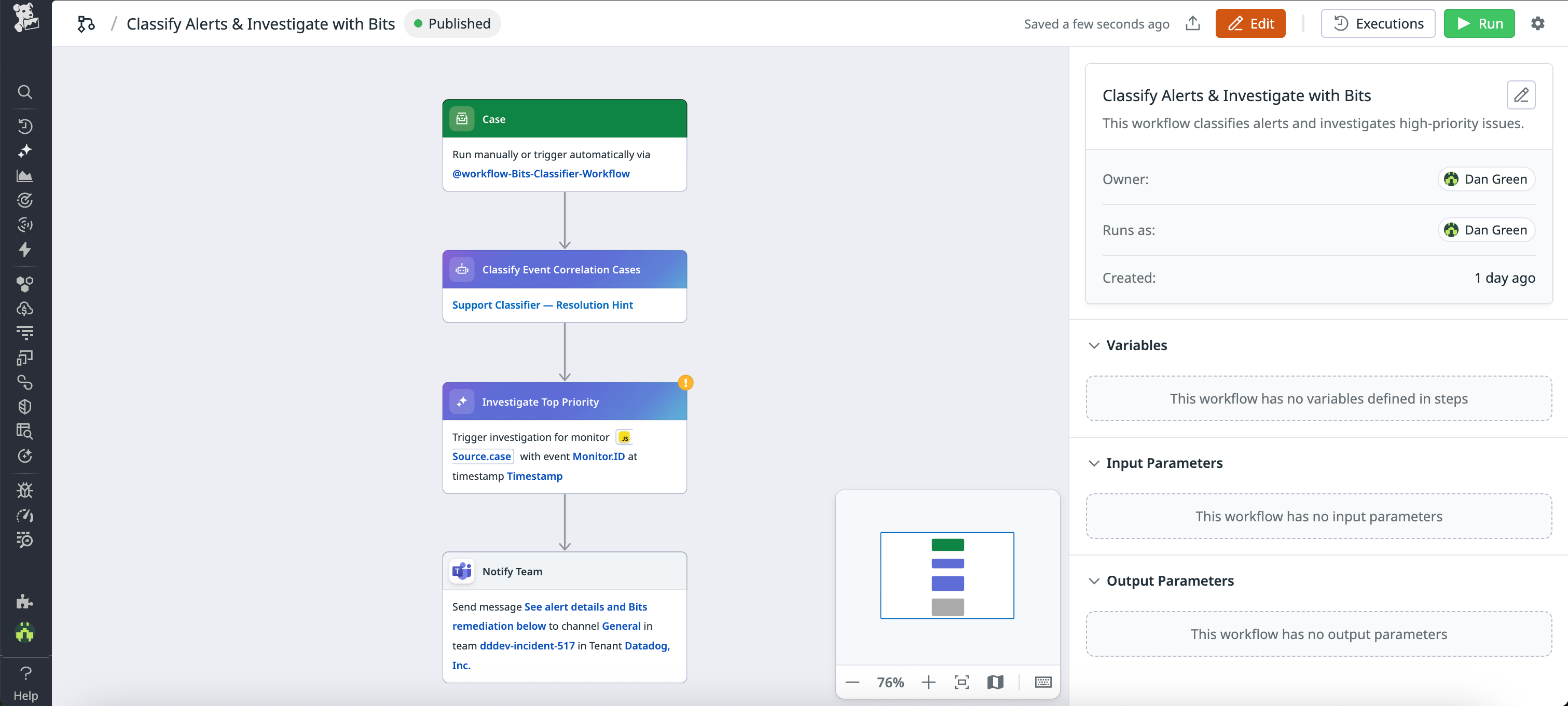Toggle the Published status indicator

451,23
